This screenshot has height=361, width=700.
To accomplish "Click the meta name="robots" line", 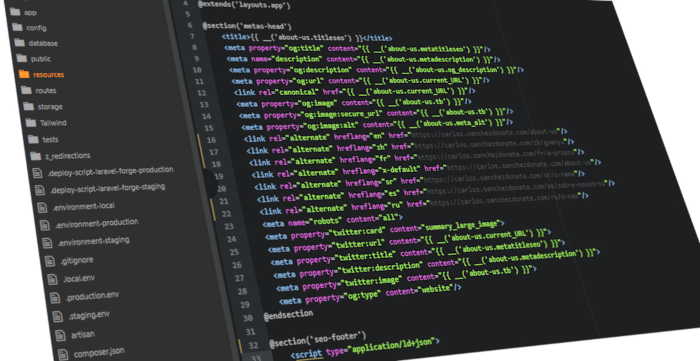I will coord(333,220).
